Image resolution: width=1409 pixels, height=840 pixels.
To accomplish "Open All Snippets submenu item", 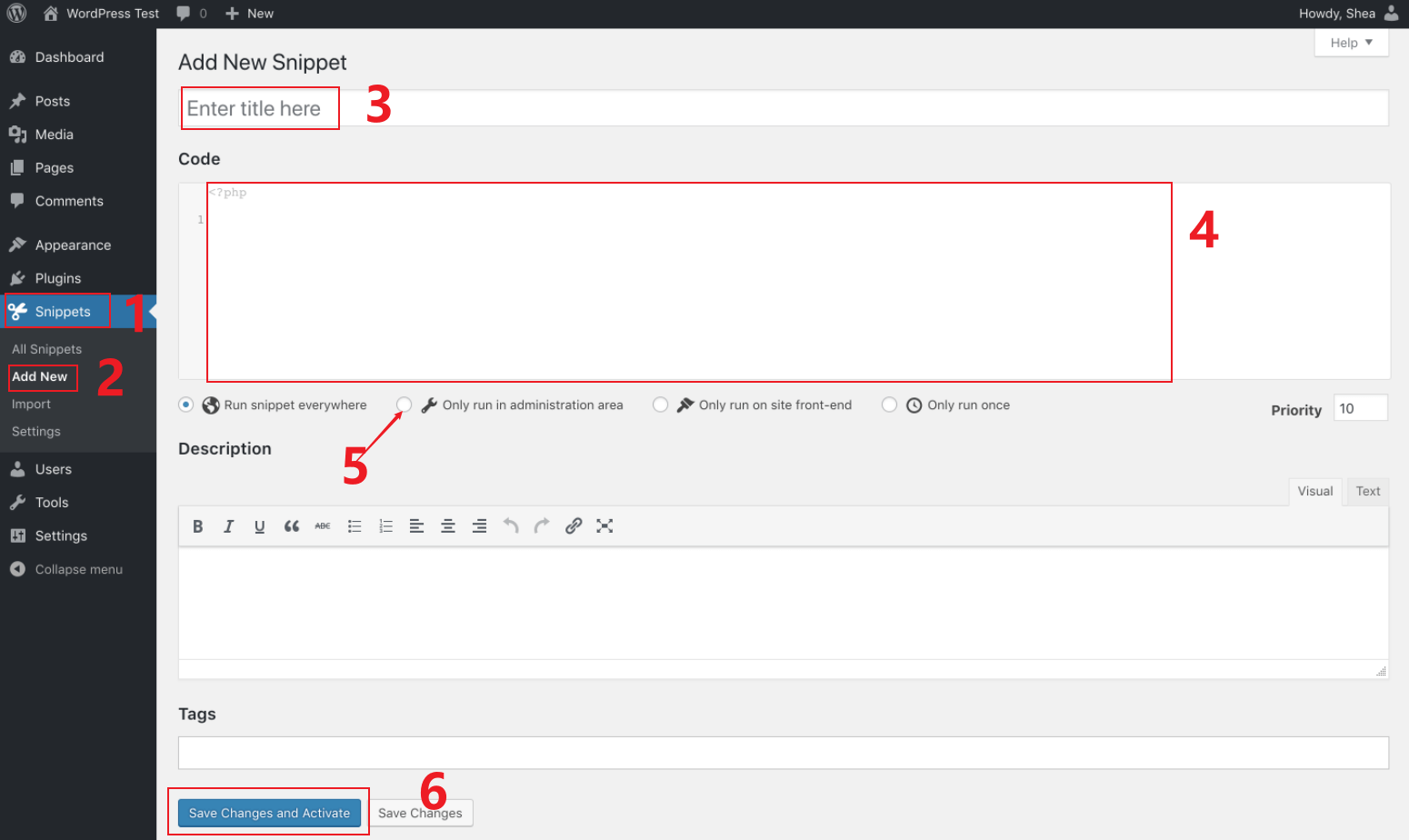I will coord(46,349).
